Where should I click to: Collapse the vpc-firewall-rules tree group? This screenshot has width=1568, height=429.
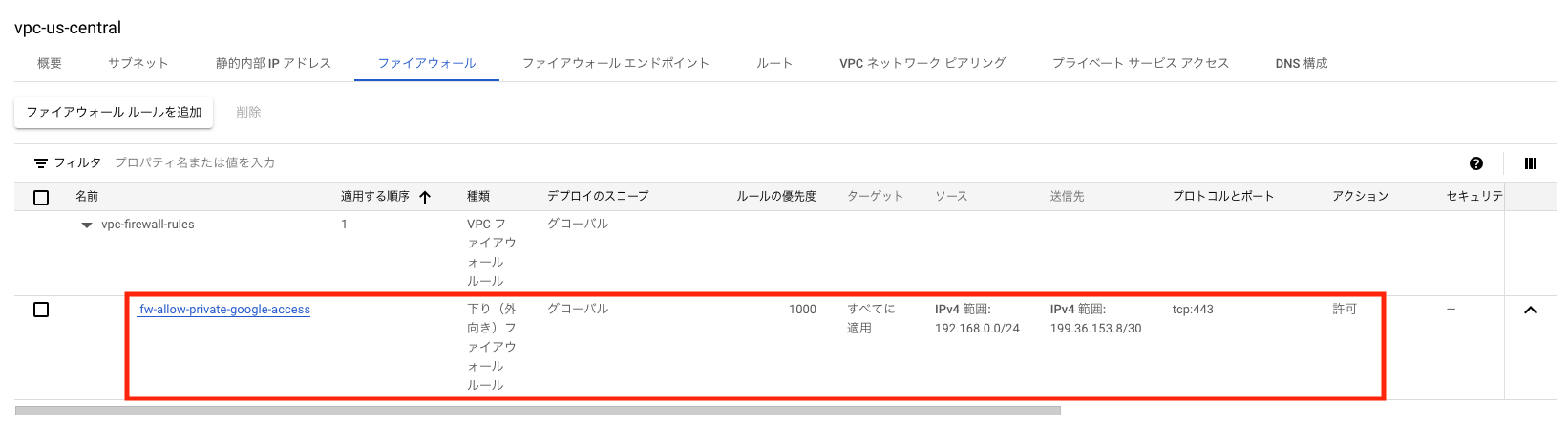tap(87, 225)
